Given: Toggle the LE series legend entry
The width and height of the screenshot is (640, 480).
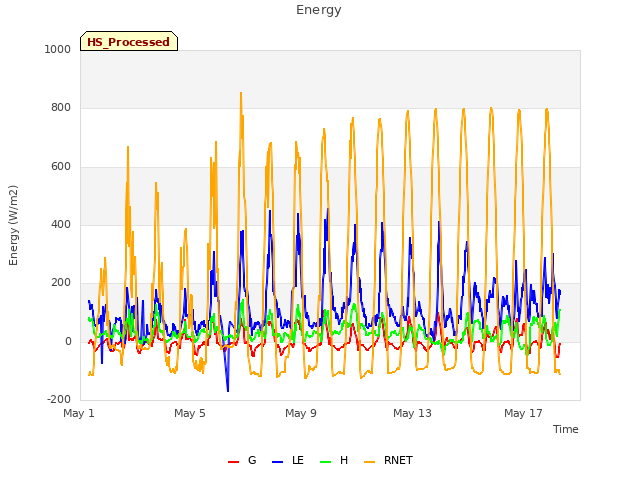Looking at the screenshot, I should click(x=288, y=460).
